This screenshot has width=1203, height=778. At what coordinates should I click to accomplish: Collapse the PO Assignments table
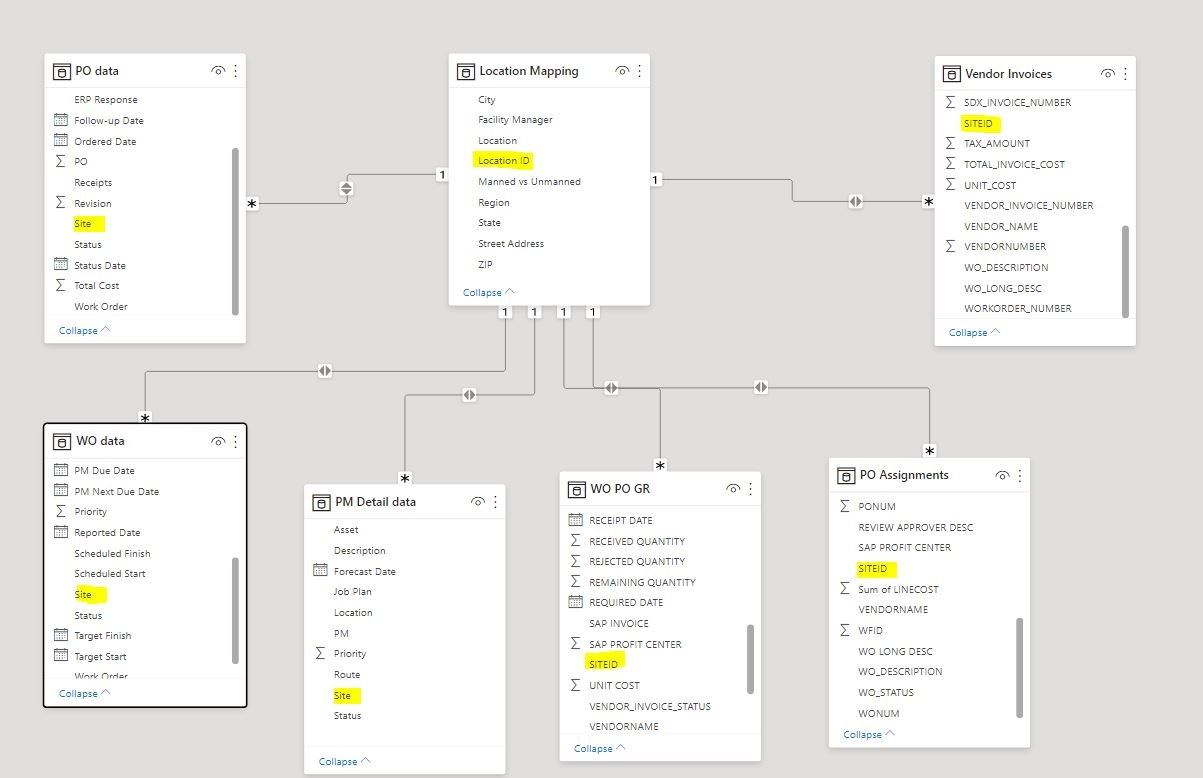click(869, 734)
